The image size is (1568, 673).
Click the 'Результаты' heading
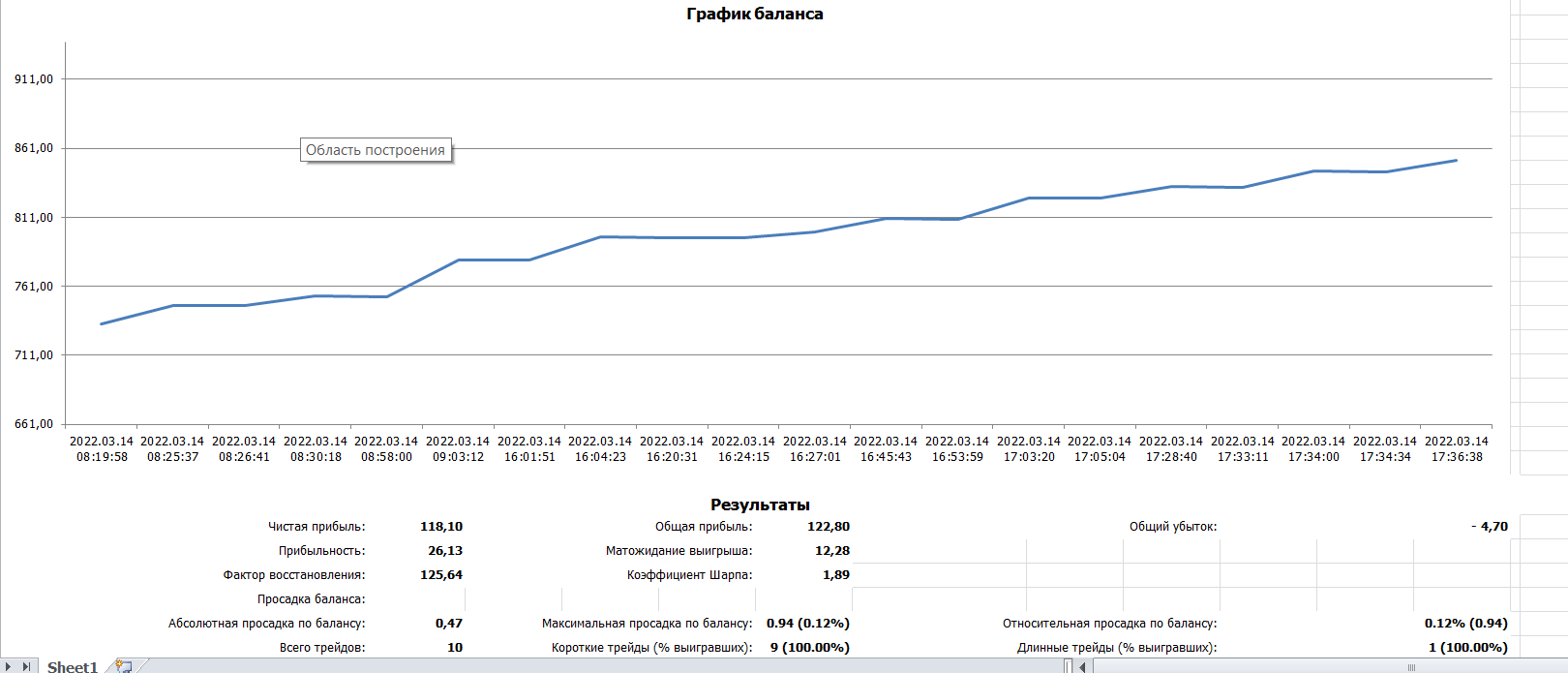760,505
